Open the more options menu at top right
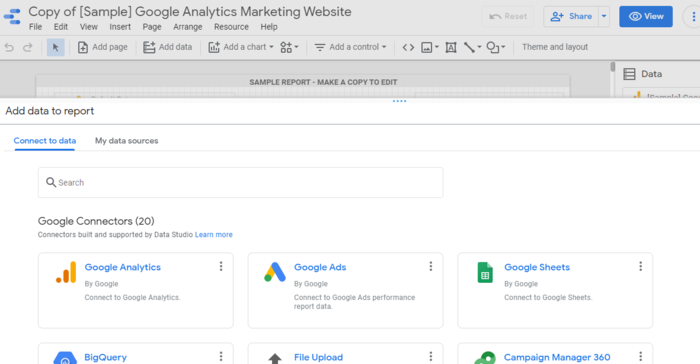This screenshot has height=364, width=700. tap(693, 17)
